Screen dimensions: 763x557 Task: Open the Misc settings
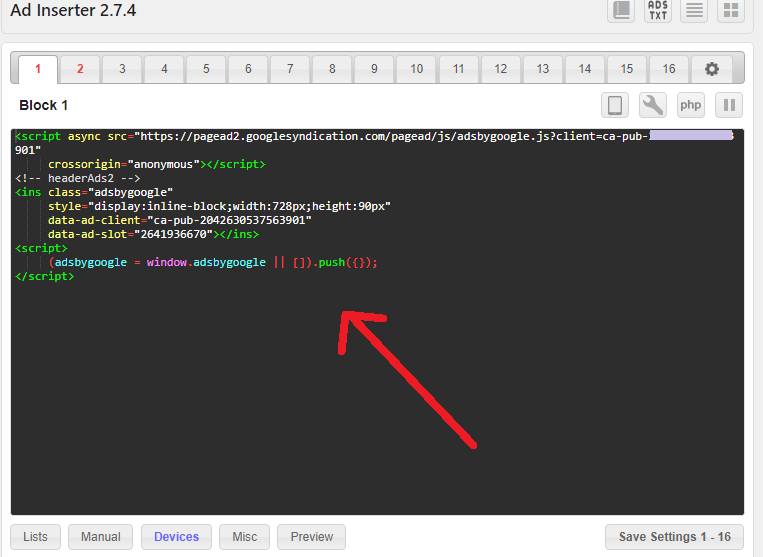[x=245, y=537]
